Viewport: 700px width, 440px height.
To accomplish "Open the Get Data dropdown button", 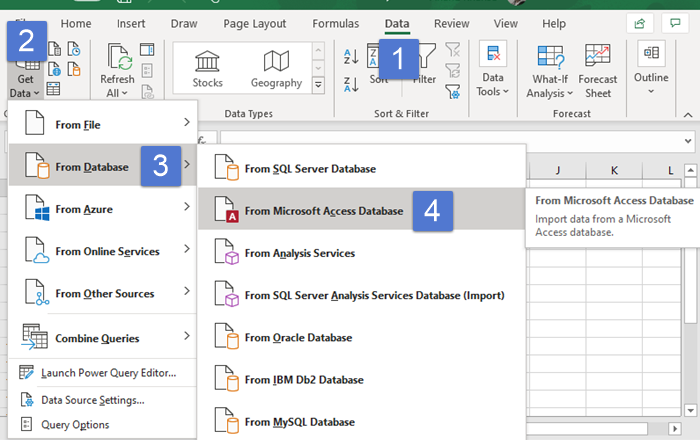I will [25, 79].
